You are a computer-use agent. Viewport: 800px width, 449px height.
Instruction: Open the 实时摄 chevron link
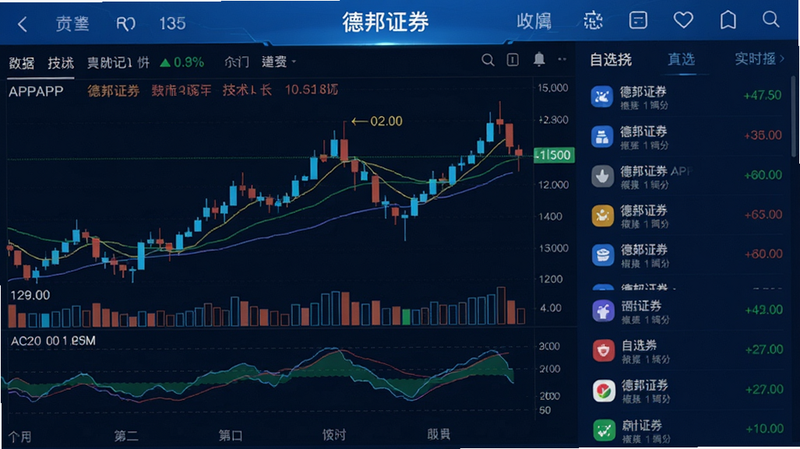point(759,59)
